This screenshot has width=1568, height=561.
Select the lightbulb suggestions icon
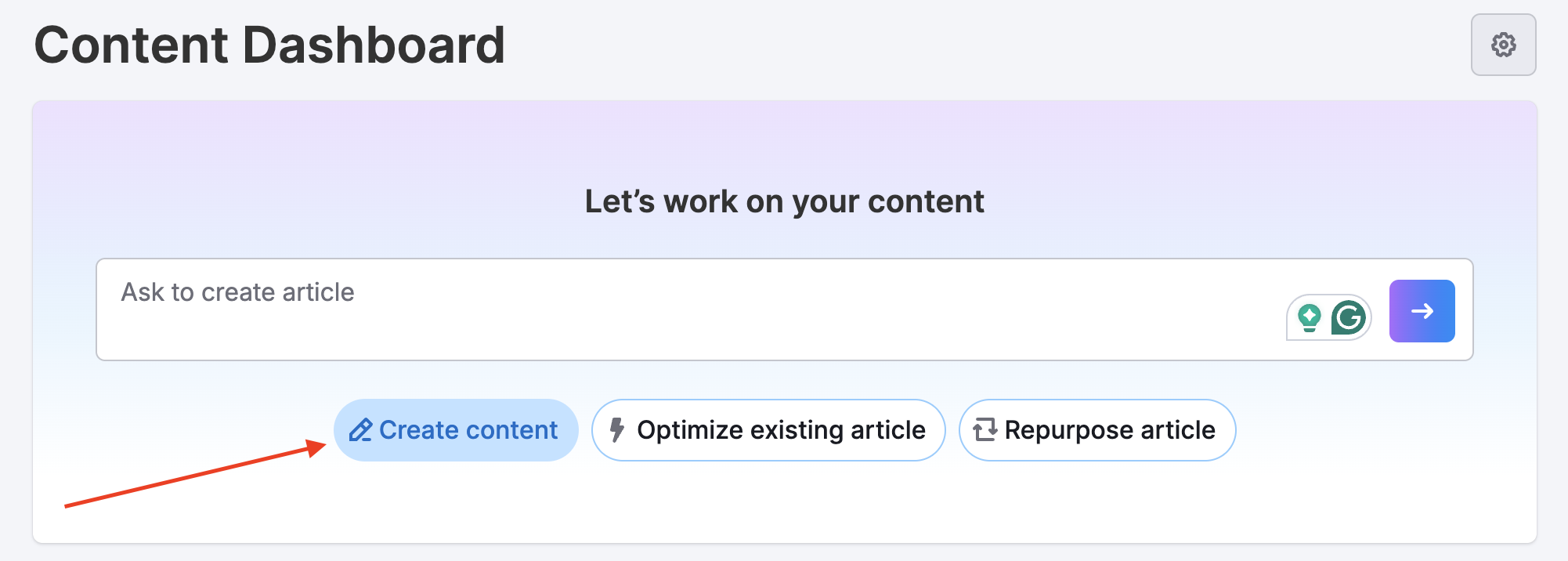click(1311, 319)
